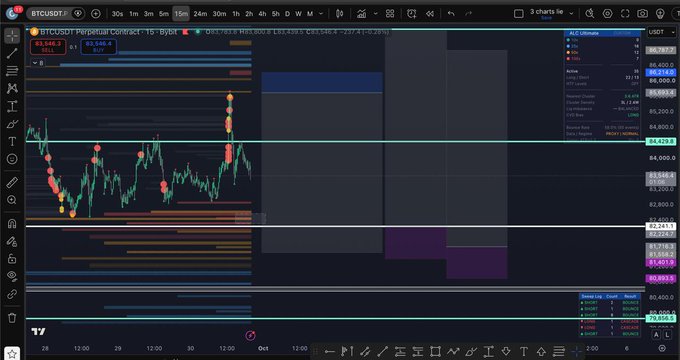The height and width of the screenshot is (360, 680).
Task: Take a chart snapshot with camera icon
Action: (x=642, y=14)
